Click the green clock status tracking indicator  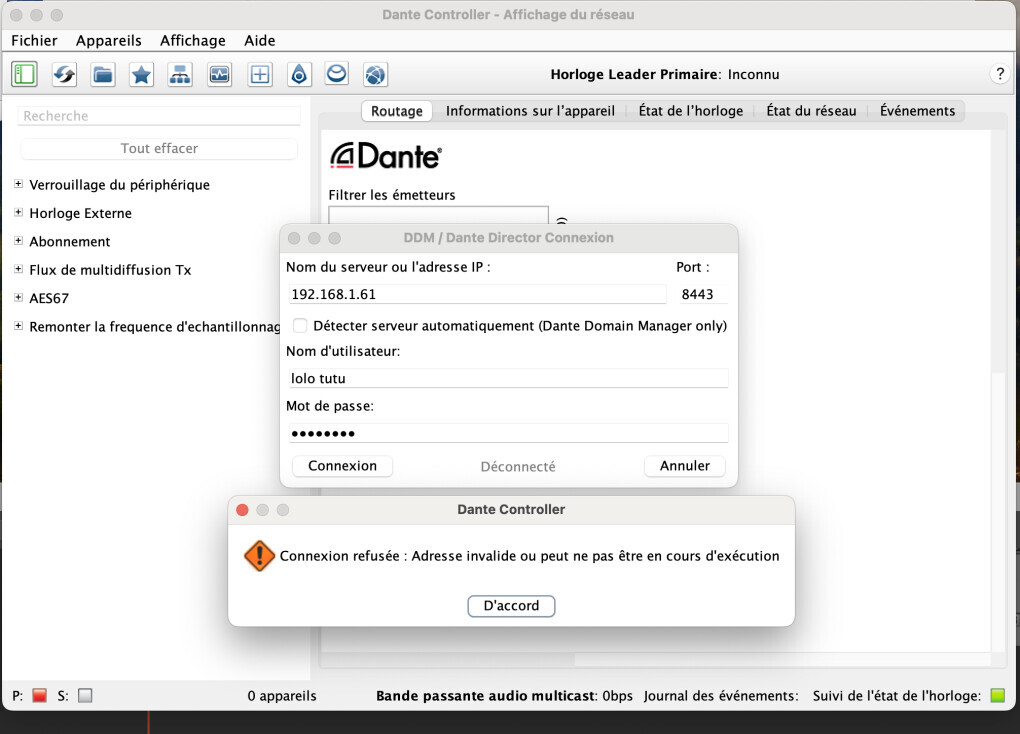coord(997,695)
